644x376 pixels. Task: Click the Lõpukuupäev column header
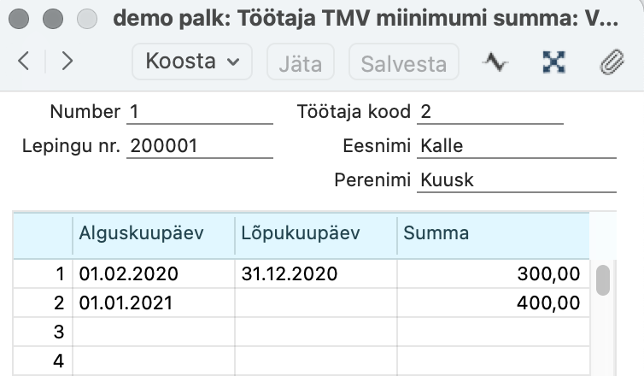click(316, 233)
